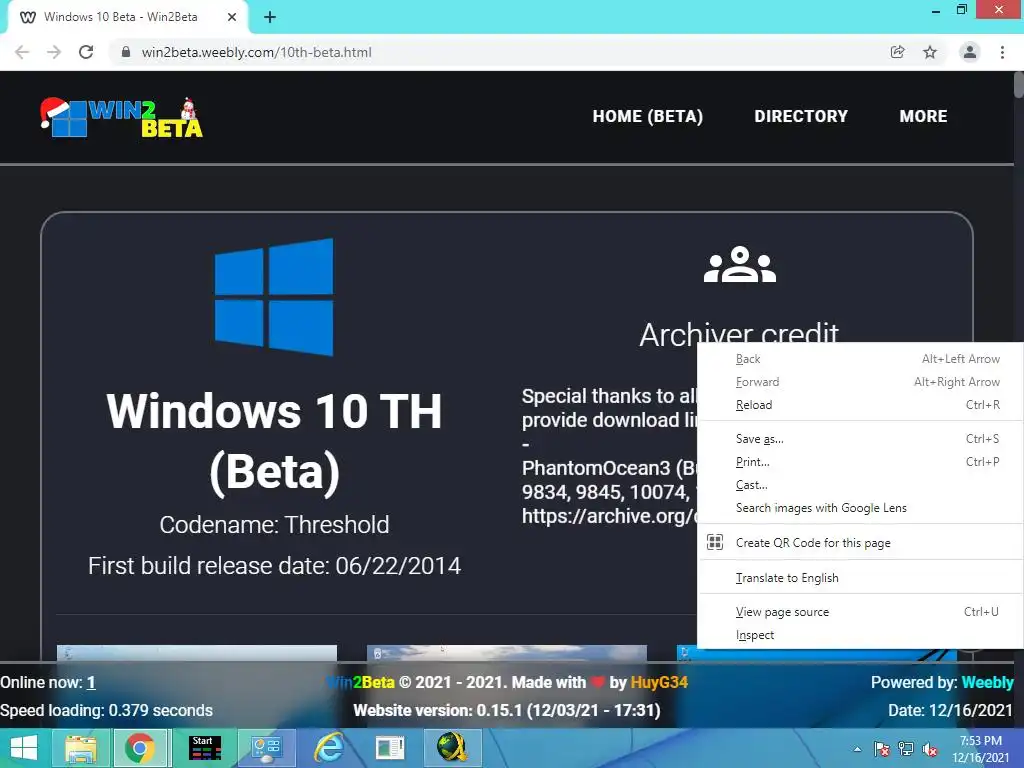Click the blue Windows 10 logo image

tap(274, 297)
